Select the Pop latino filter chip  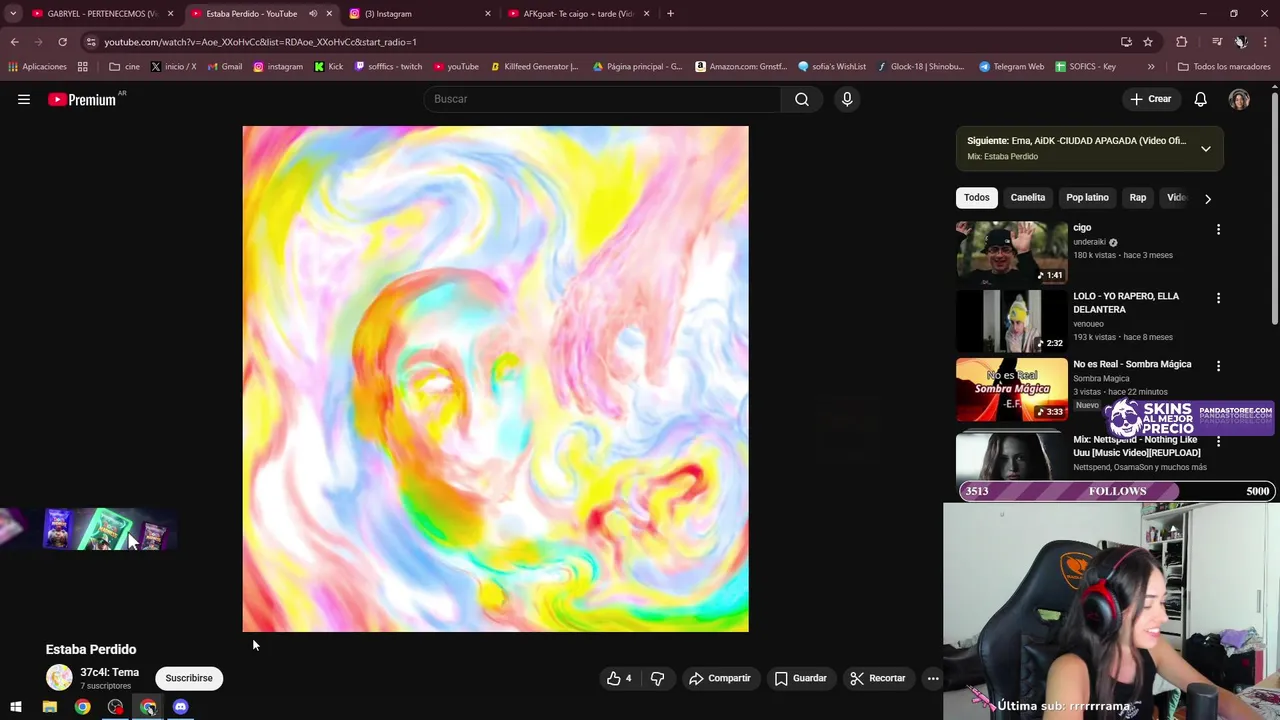pos(1087,198)
